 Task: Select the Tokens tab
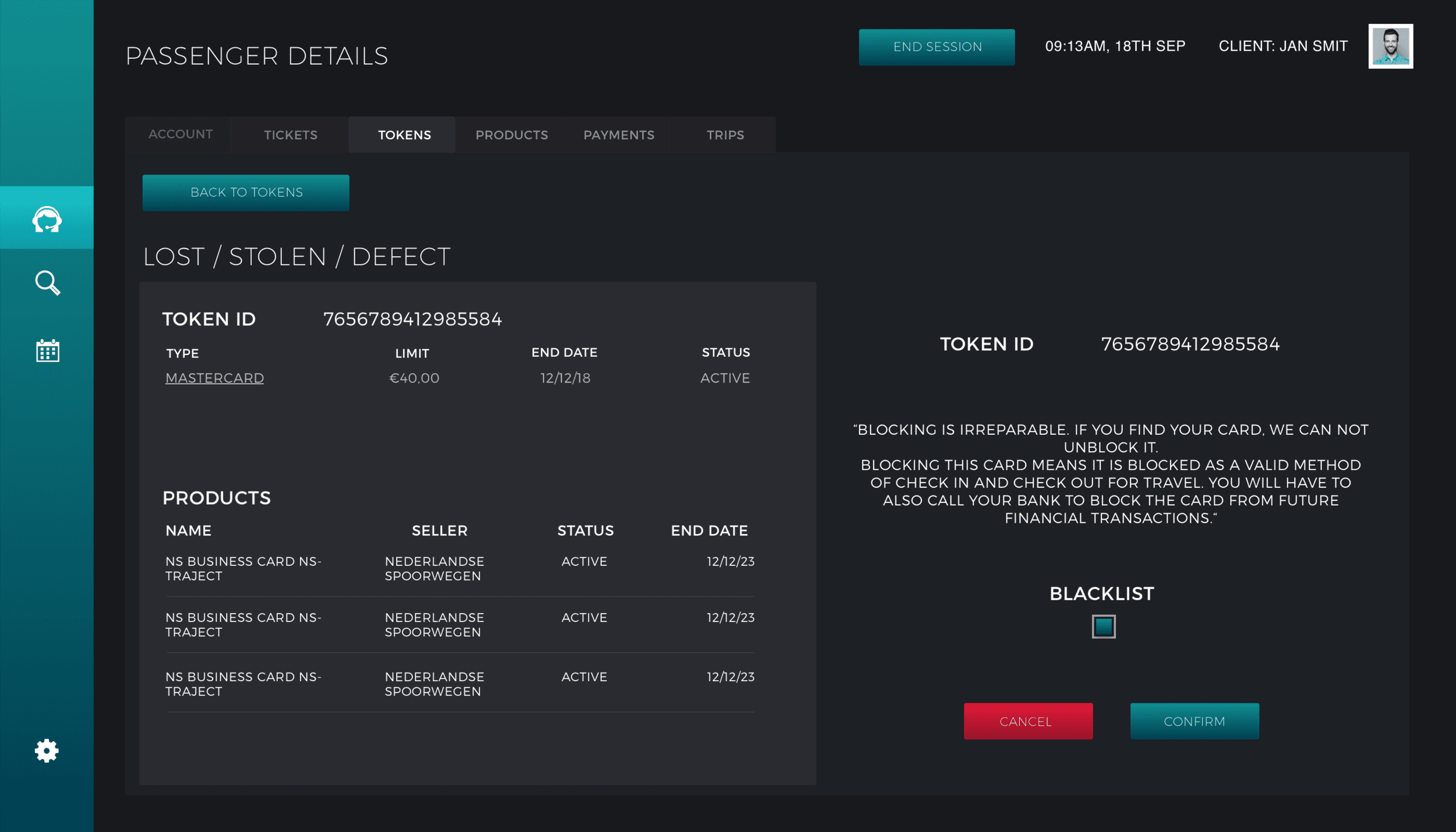coord(404,135)
